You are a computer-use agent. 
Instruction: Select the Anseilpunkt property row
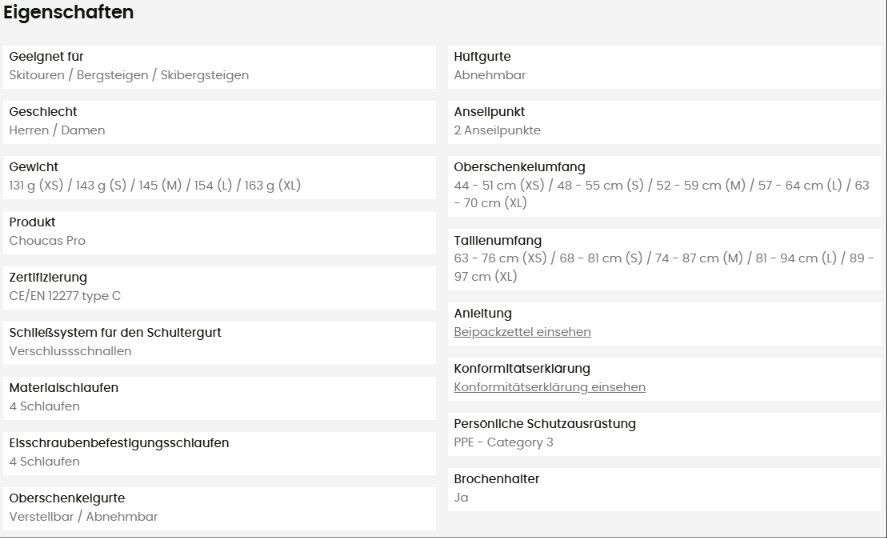pos(664,122)
